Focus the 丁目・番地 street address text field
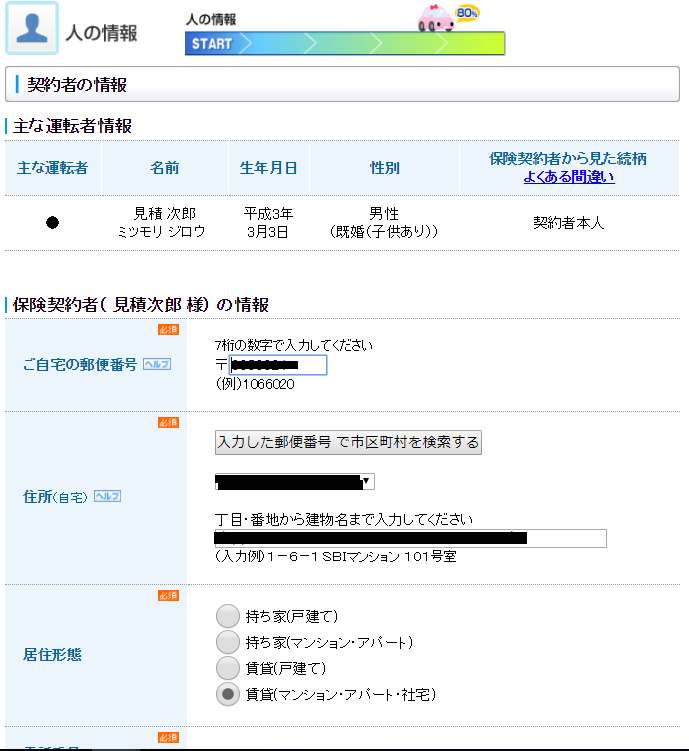The image size is (689, 751). pyautogui.click(x=410, y=538)
